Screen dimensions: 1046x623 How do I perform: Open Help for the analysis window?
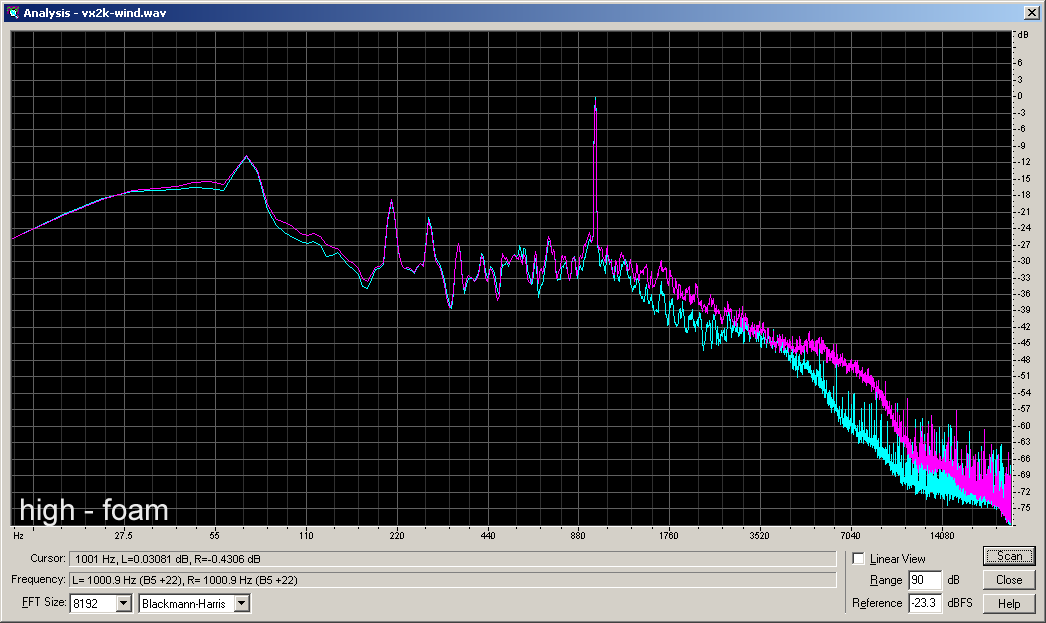click(1009, 604)
